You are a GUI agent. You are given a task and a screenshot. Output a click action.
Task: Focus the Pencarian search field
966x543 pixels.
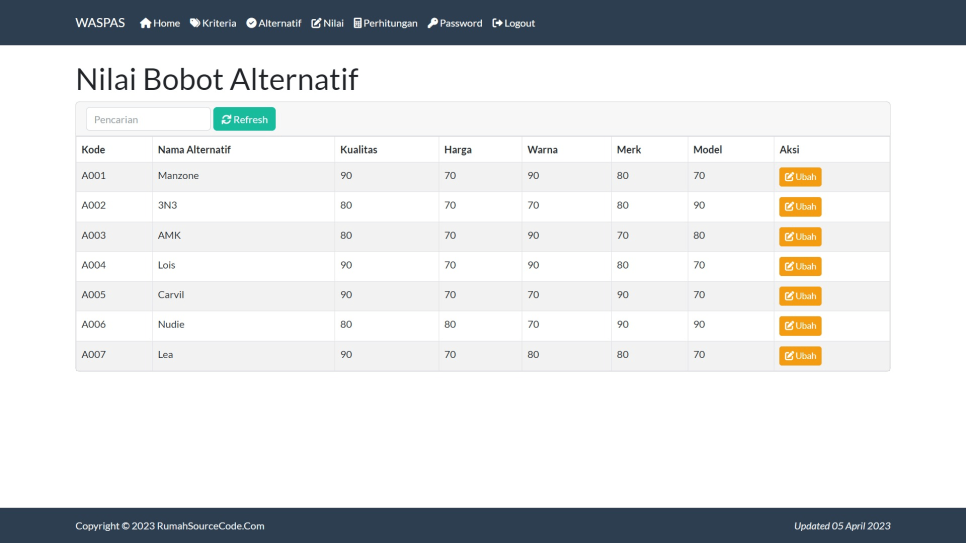coord(148,120)
